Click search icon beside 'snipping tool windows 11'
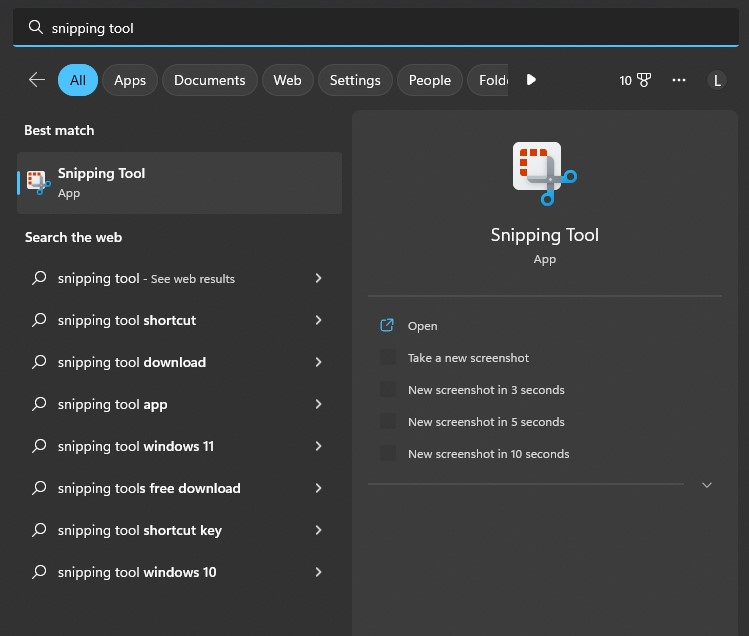This screenshot has width=749, height=636. [x=39, y=446]
